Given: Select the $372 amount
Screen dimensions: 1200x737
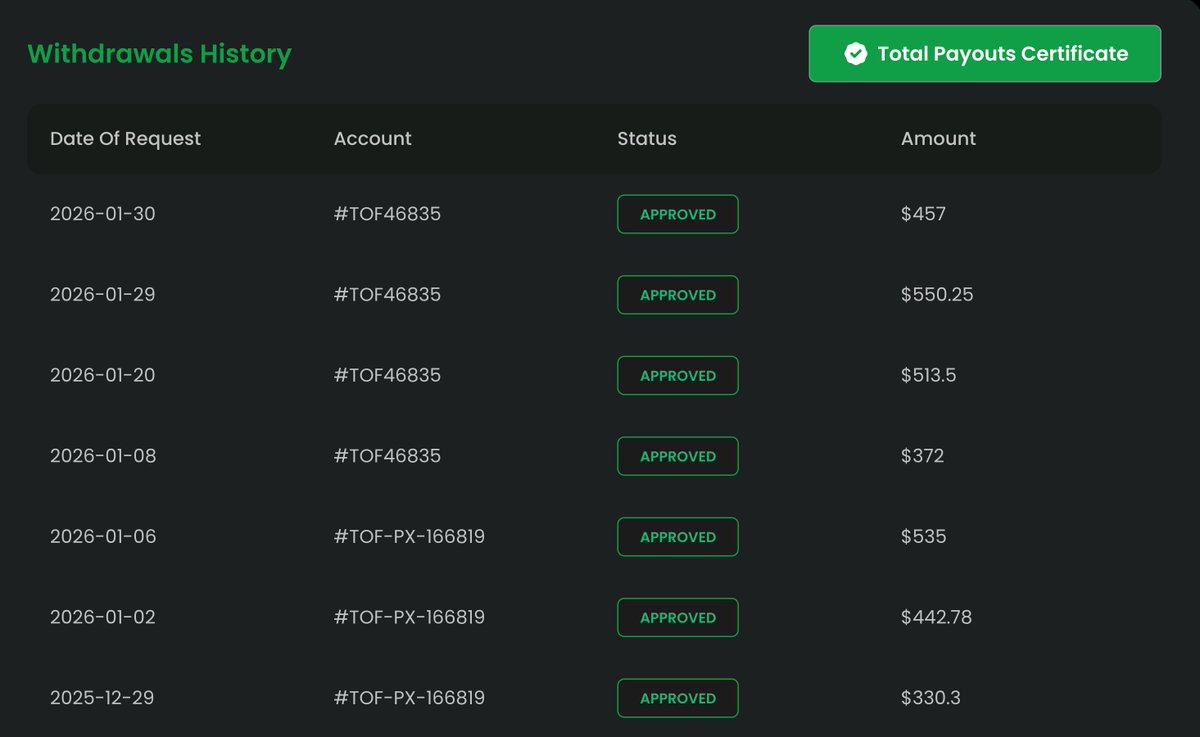Looking at the screenshot, I should (922, 456).
